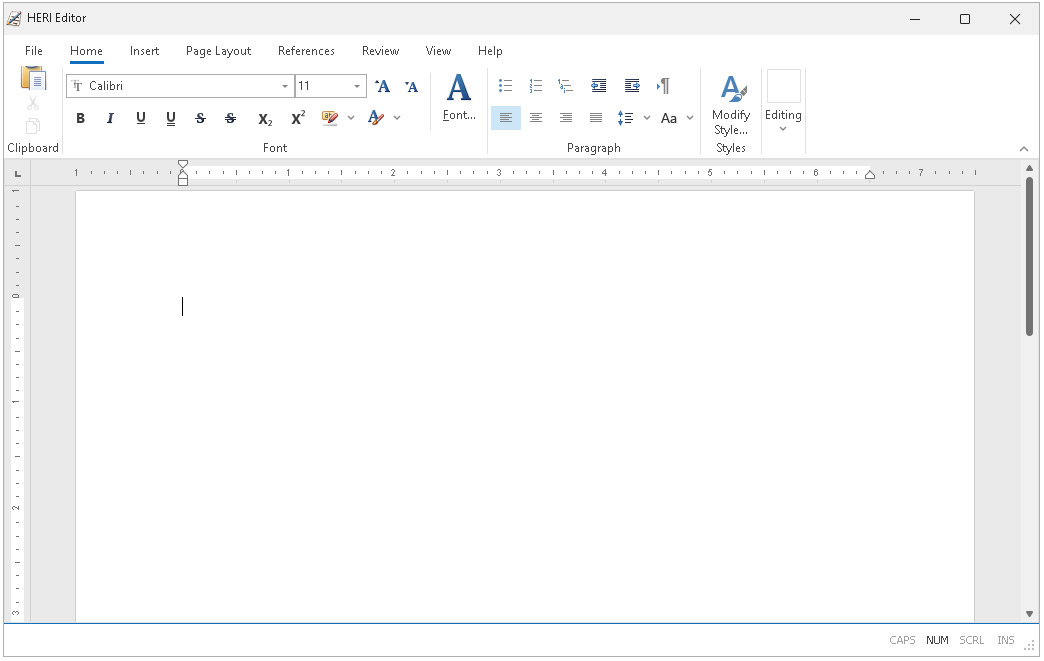The width and height of the screenshot is (1044, 661).
Task: Switch to the References tab
Action: [306, 51]
